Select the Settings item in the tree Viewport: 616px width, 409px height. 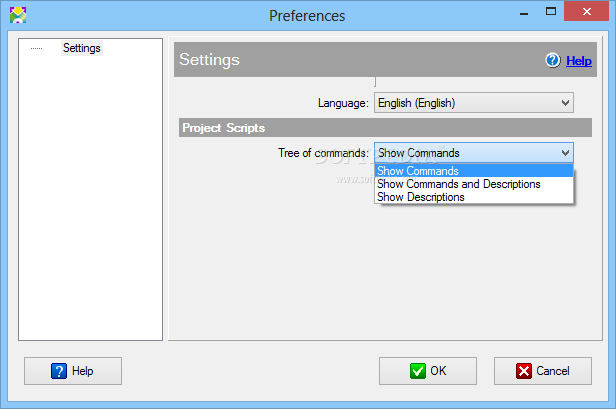81,48
